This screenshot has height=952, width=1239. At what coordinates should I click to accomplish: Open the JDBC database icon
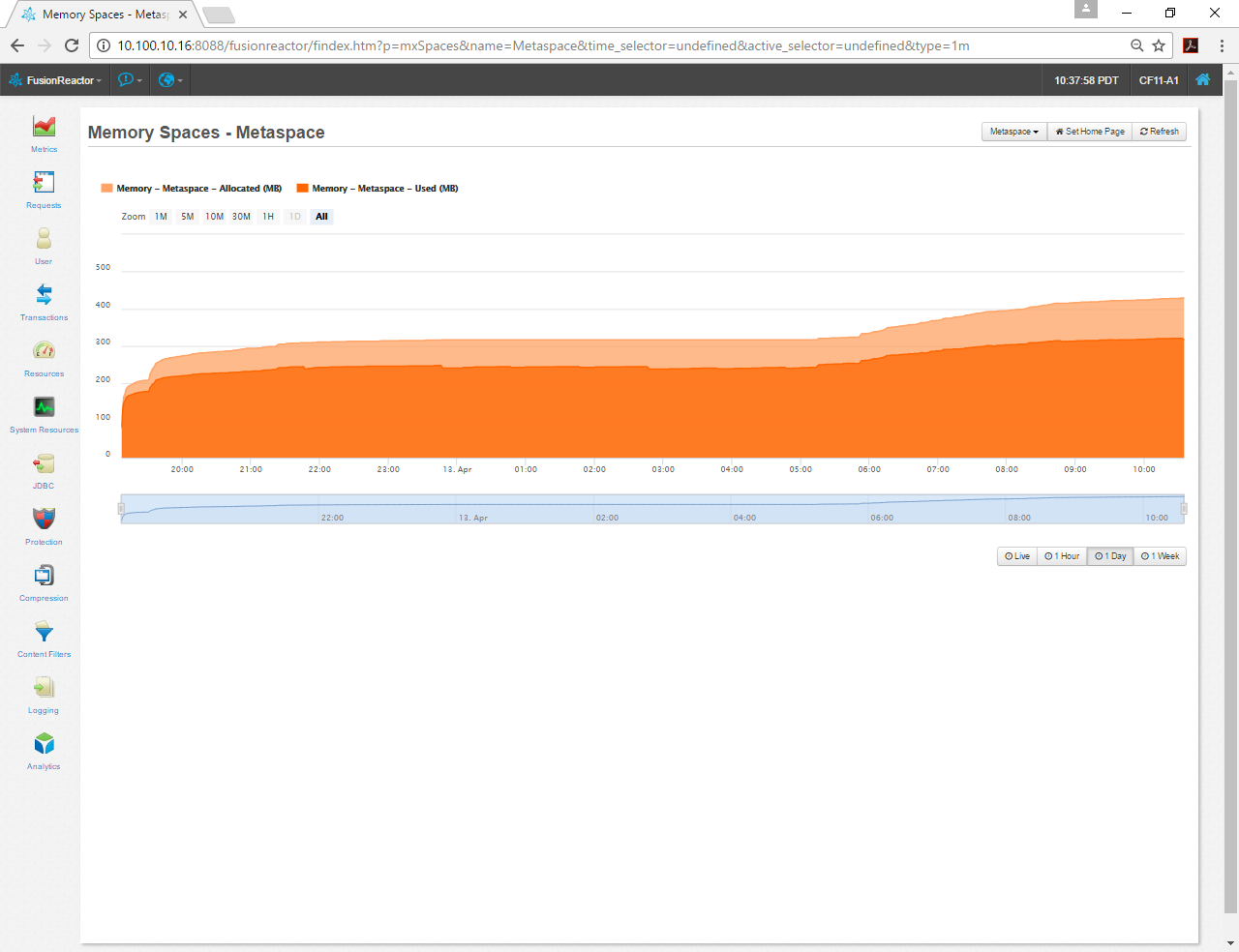click(44, 462)
